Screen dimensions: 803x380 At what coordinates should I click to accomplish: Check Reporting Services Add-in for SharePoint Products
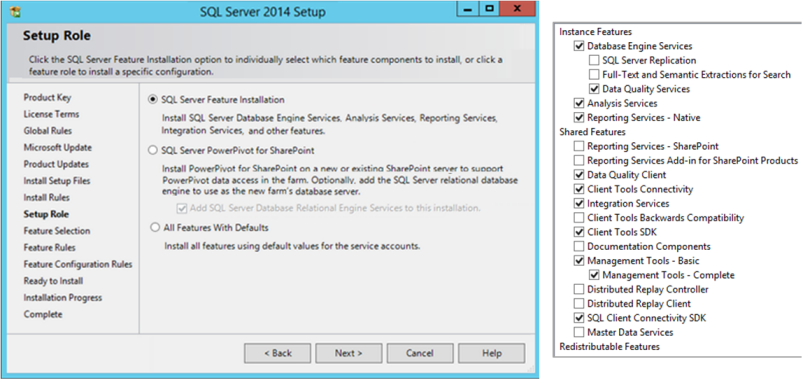(579, 161)
